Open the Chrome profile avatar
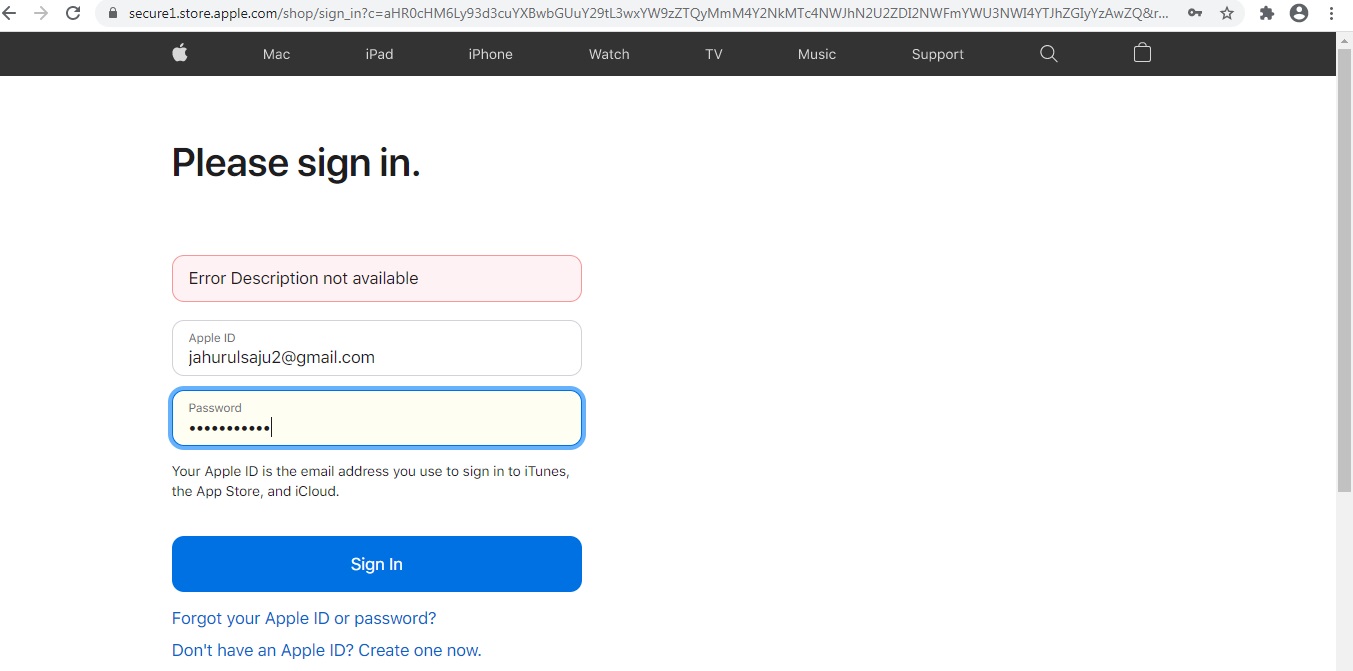Screen dimensions: 1353x671 1299,13
